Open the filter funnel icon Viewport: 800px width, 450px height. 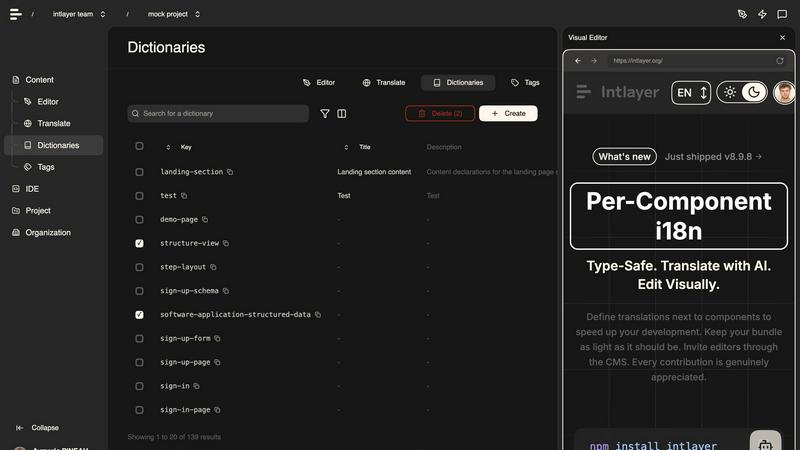(x=324, y=114)
